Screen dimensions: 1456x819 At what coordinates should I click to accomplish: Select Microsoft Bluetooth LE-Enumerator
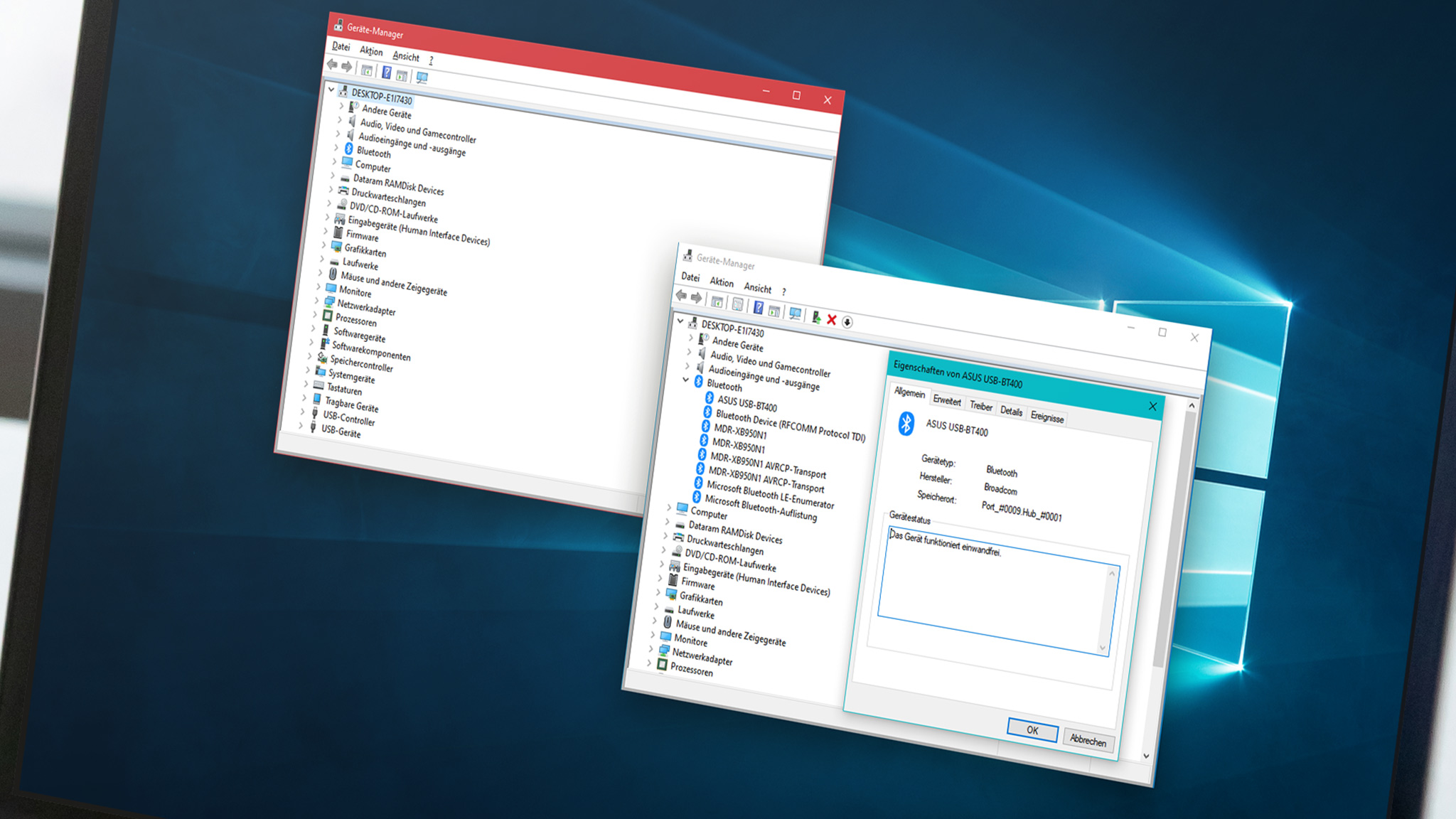[770, 494]
